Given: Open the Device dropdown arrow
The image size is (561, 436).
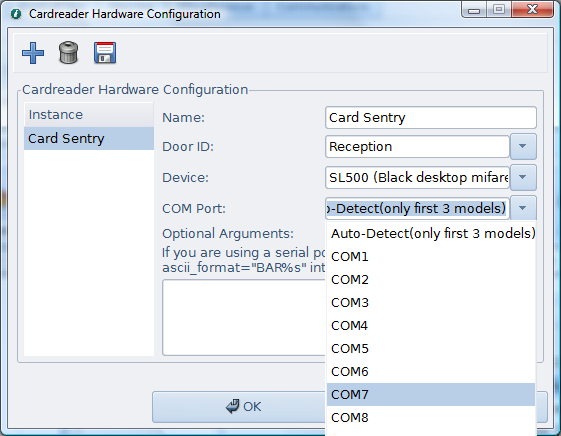Looking at the screenshot, I should [523, 177].
